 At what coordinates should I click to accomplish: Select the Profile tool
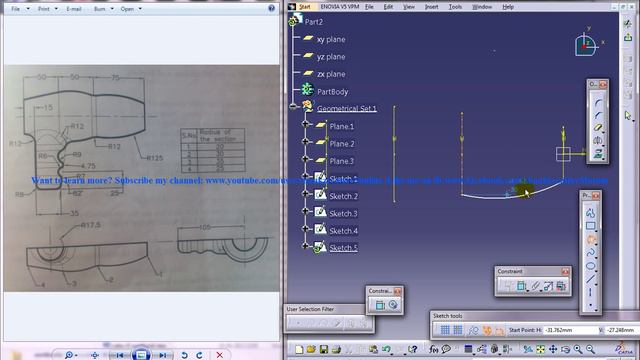click(x=590, y=213)
